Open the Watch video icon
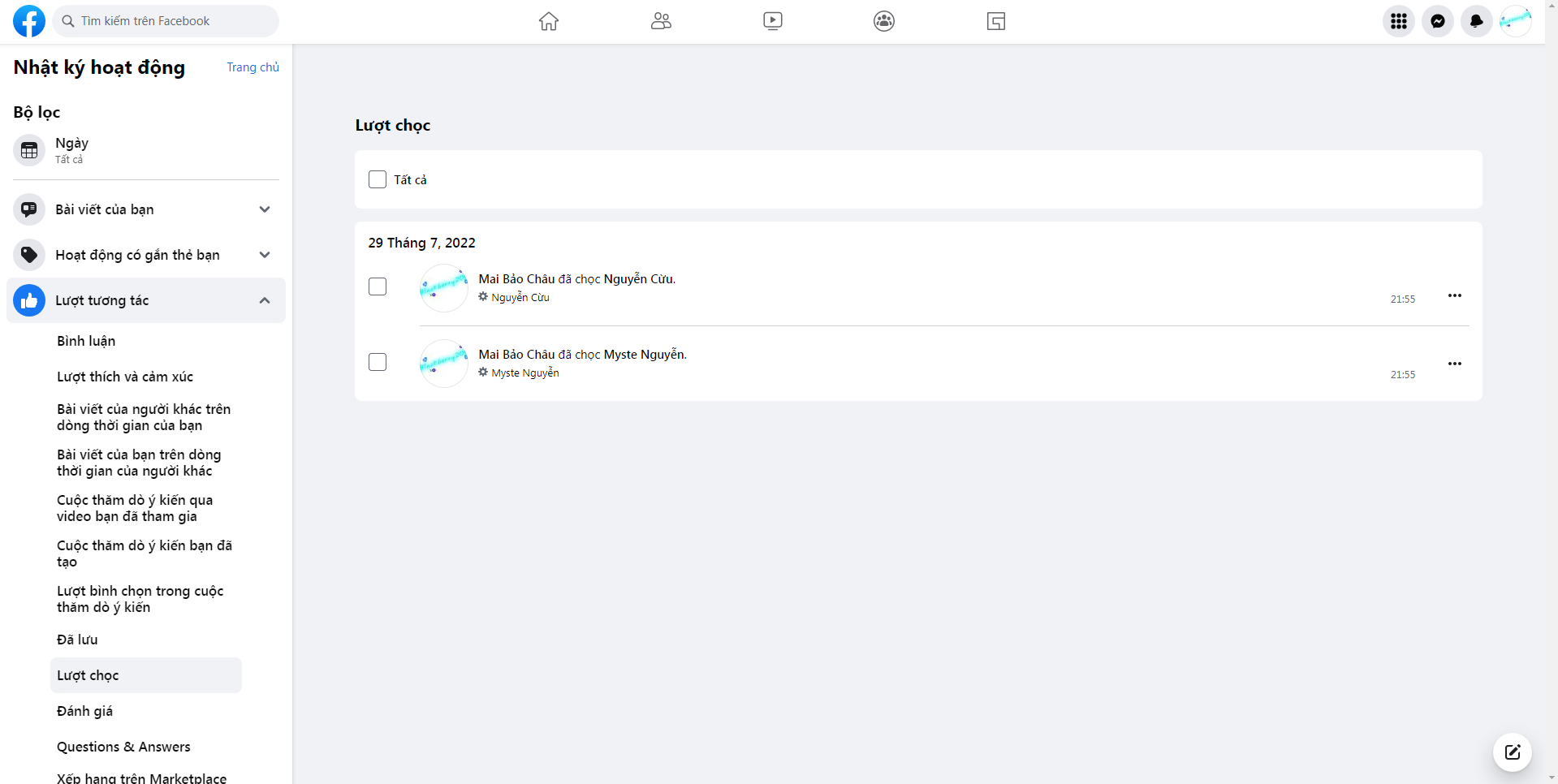This screenshot has width=1558, height=784. click(773, 21)
